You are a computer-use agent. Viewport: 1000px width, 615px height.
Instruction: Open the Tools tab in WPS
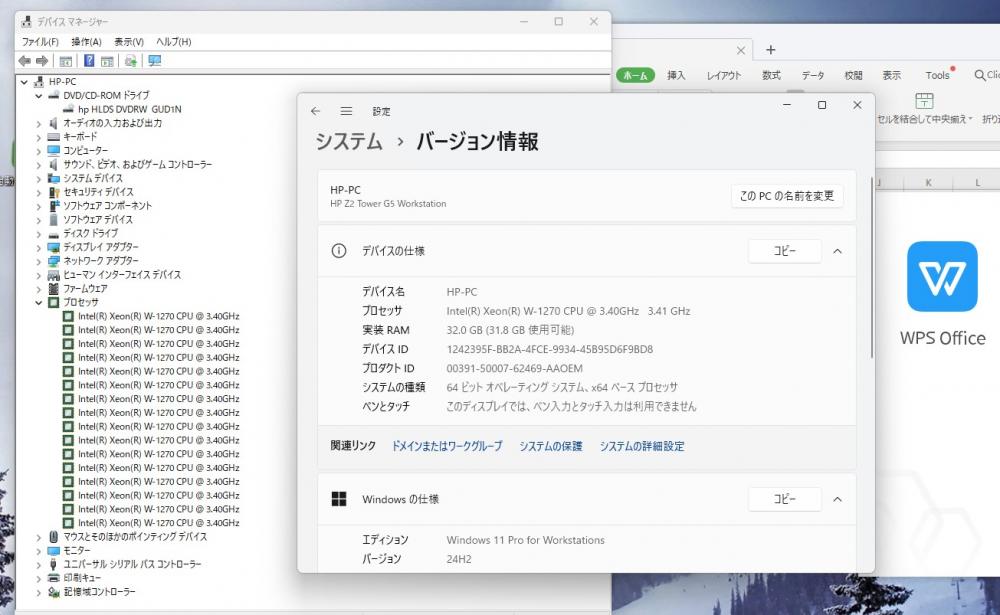pos(938,75)
